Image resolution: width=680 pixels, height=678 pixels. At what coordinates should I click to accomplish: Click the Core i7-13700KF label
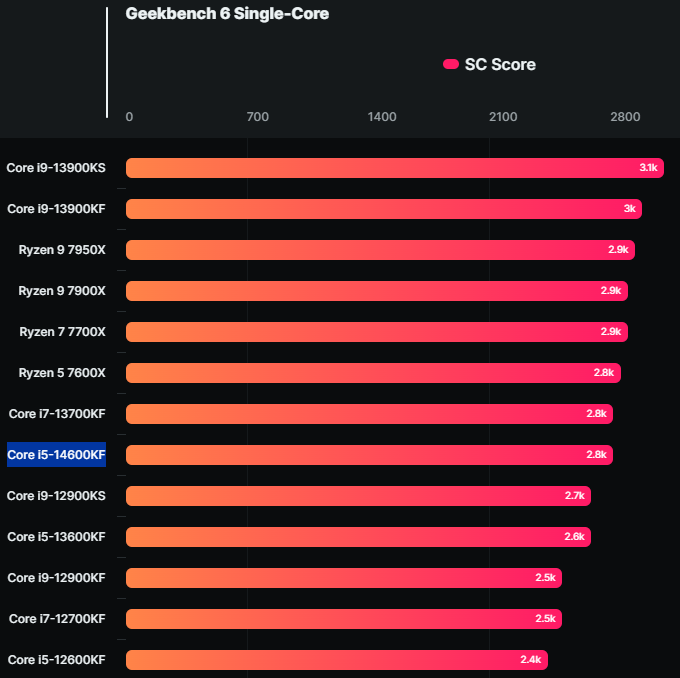57,414
